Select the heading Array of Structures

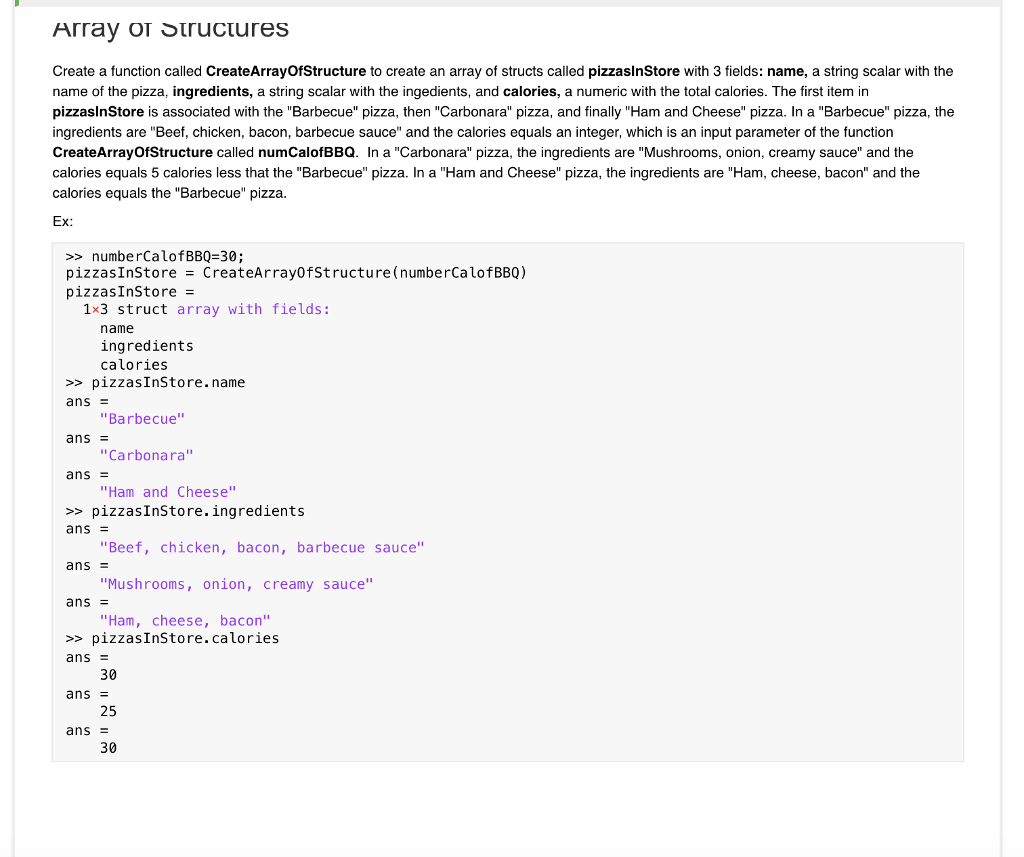[x=169, y=28]
